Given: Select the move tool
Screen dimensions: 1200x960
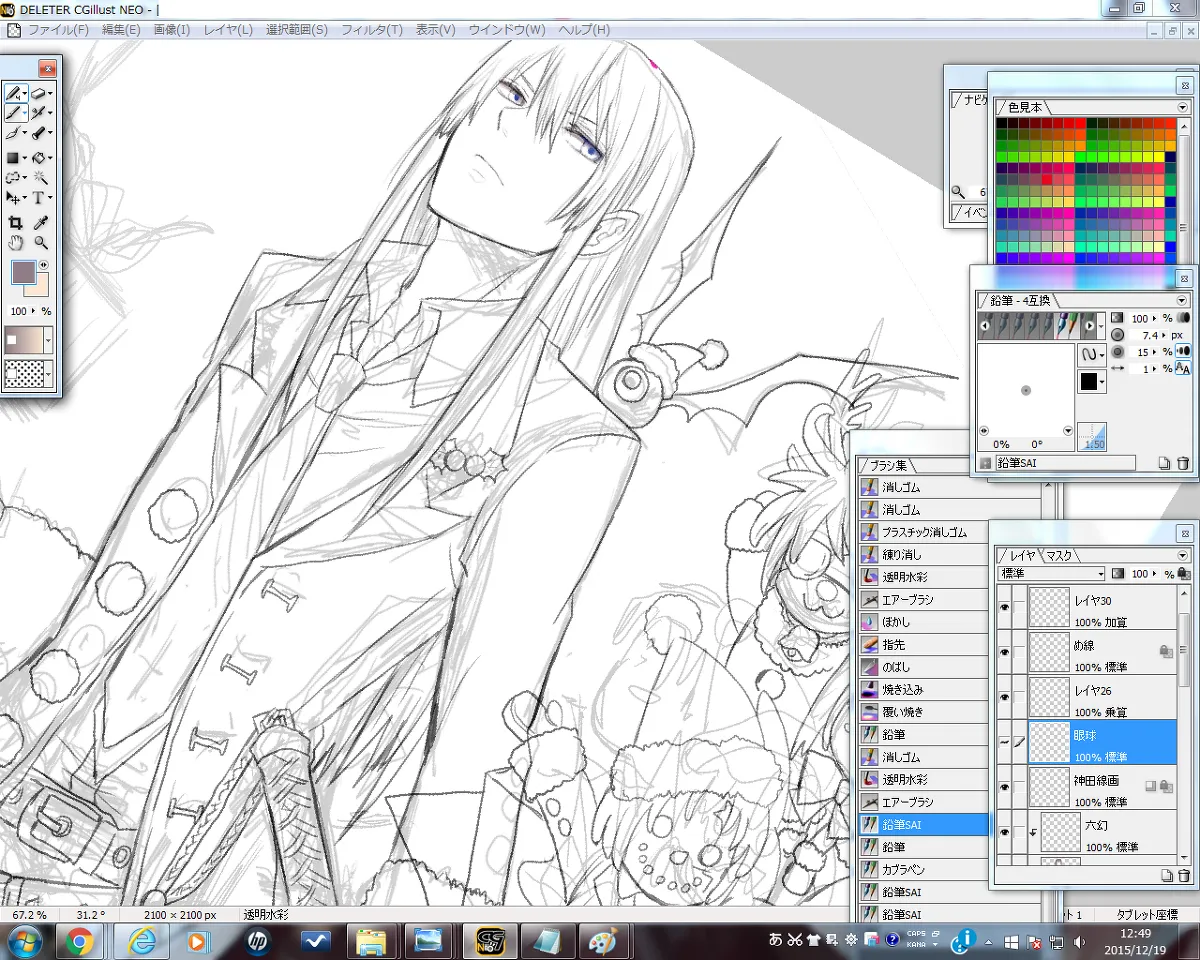Looking at the screenshot, I should (x=13, y=198).
